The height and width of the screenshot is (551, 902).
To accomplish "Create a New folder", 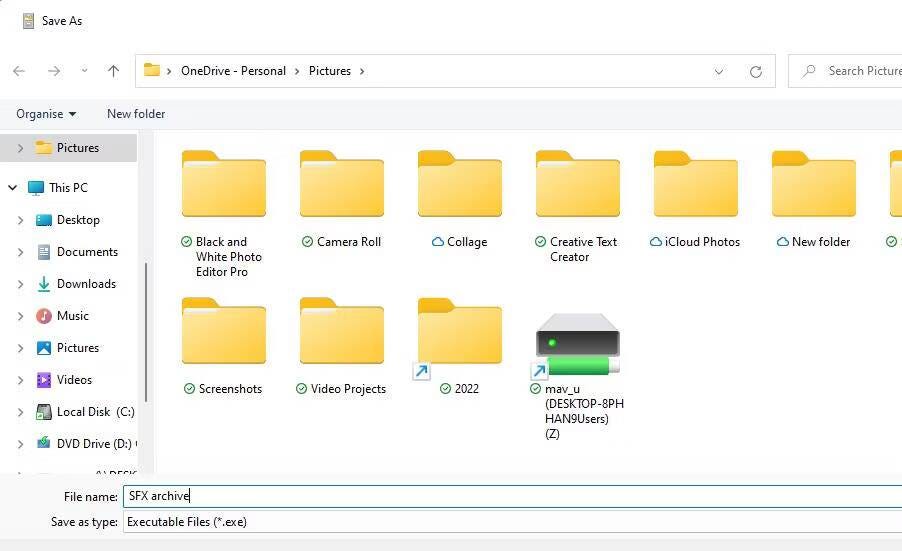I will click(x=136, y=114).
